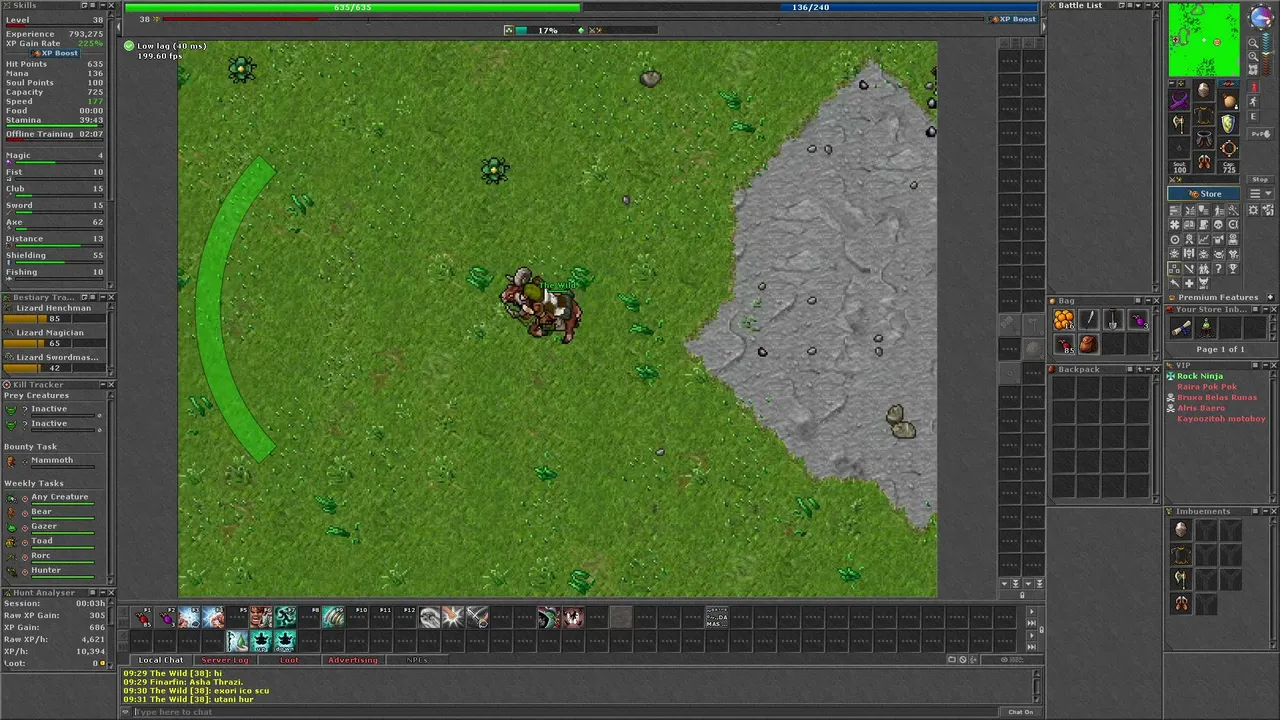This screenshot has width=1280, height=720.
Task: Select the backpack equipment slot
Action: click(1229, 101)
